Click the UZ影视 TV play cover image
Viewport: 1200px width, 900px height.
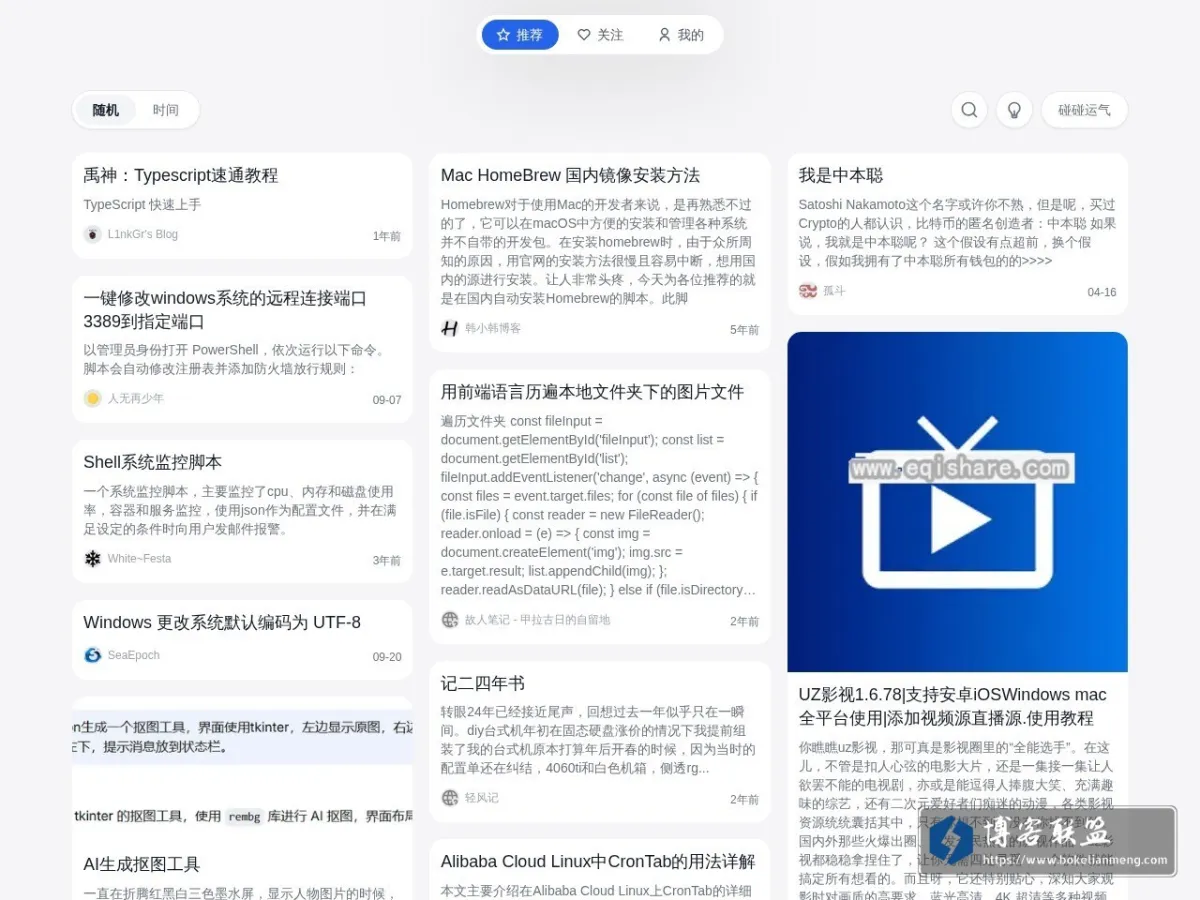tap(957, 501)
